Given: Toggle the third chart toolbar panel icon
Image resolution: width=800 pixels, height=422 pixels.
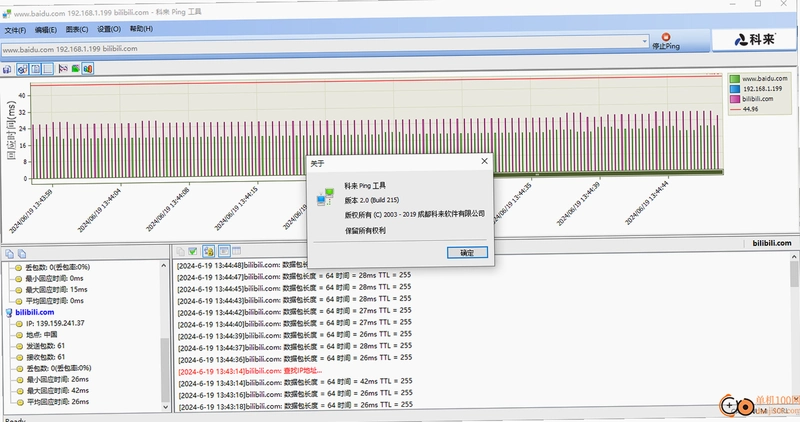Looking at the screenshot, I should click(x=35, y=69).
